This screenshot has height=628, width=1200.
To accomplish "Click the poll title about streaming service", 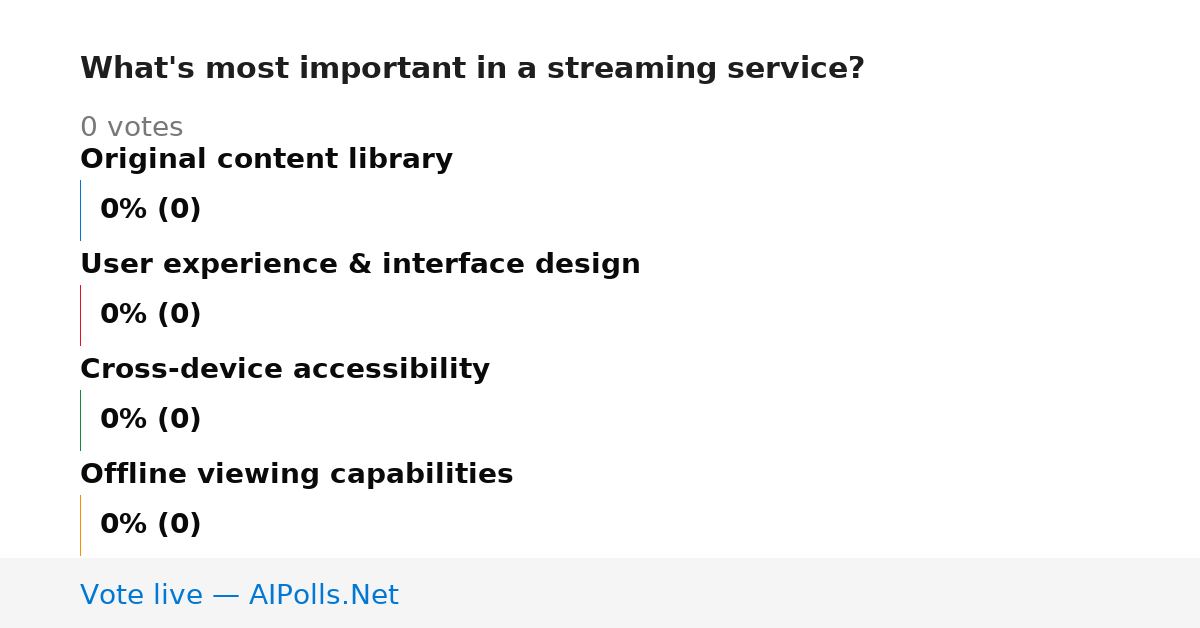I will 472,69.
